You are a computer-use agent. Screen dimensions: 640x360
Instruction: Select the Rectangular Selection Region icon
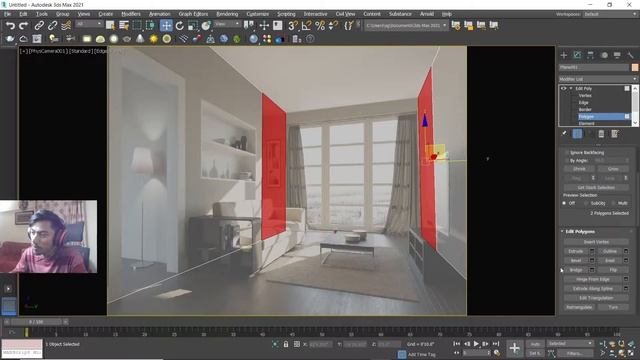[x=137, y=26]
